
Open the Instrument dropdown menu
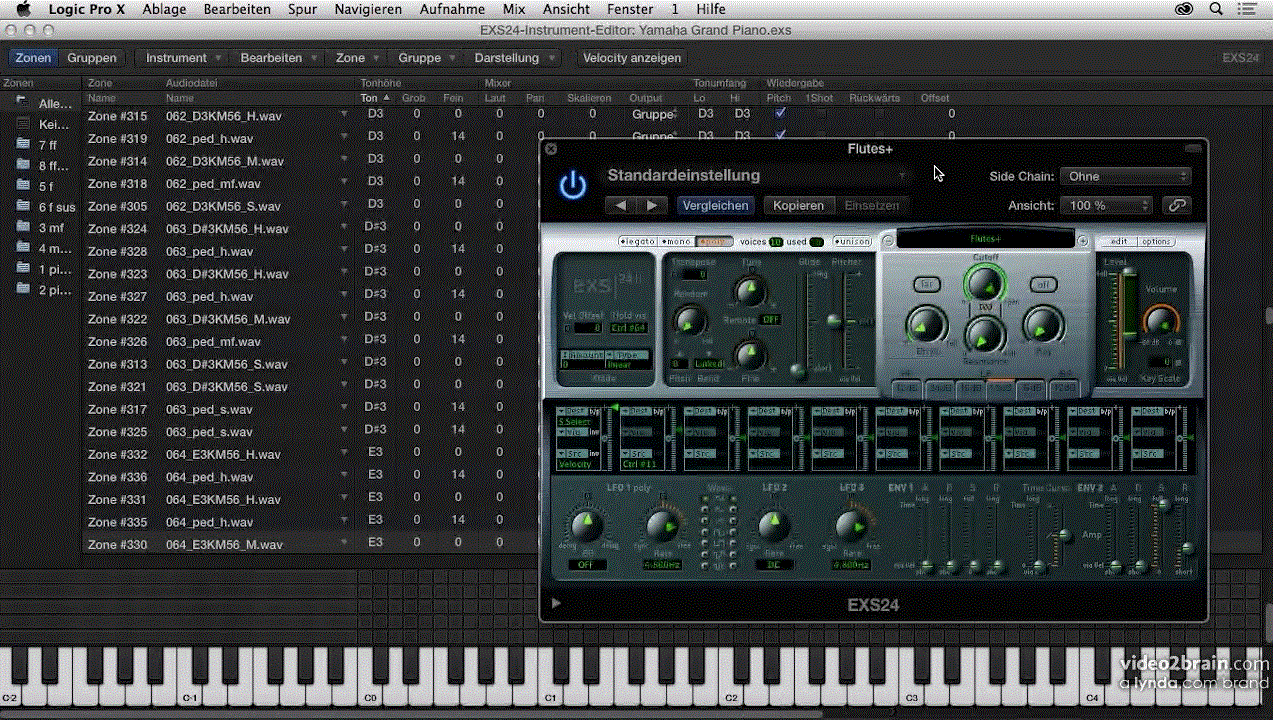coord(183,58)
